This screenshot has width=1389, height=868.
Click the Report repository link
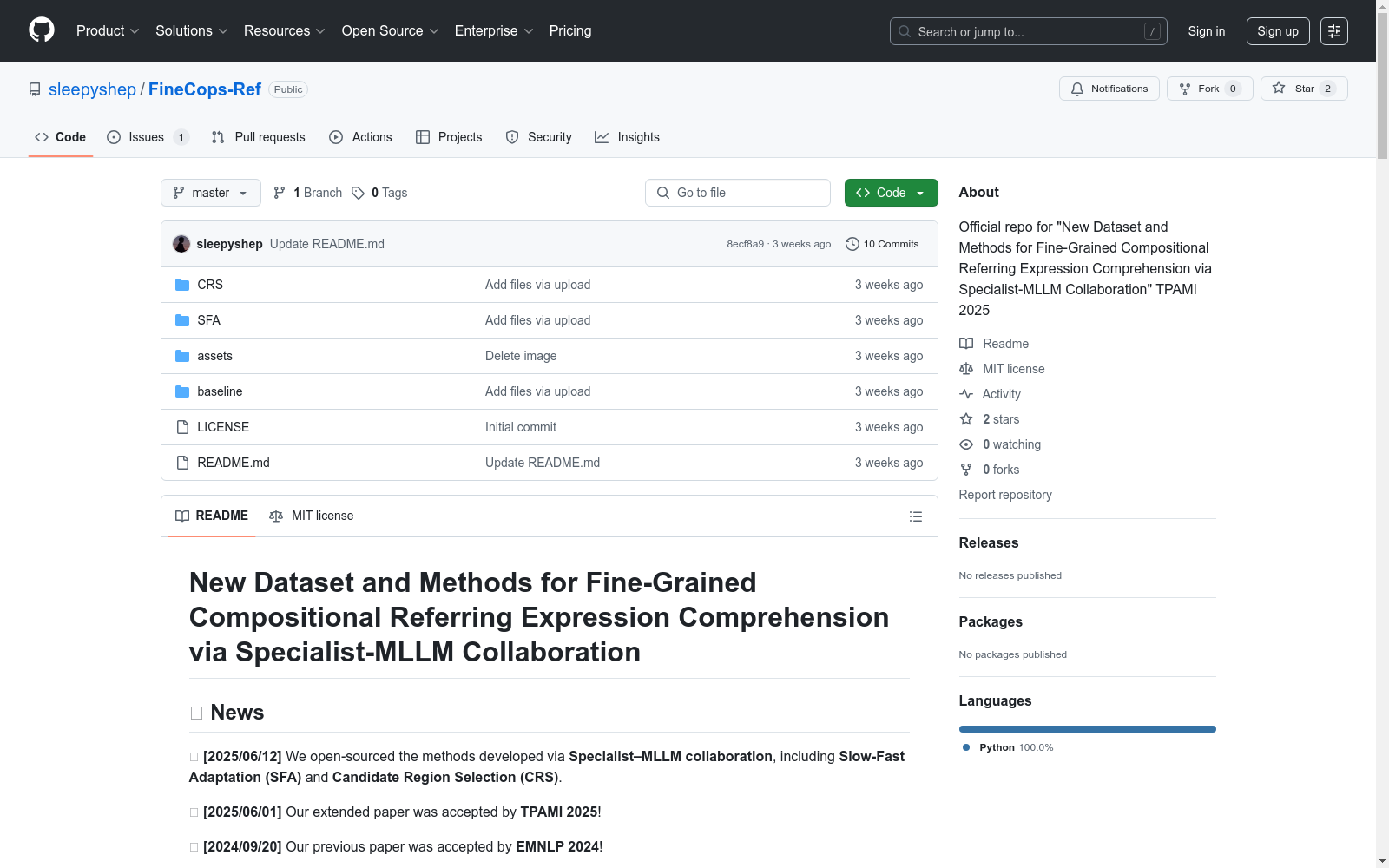tap(1005, 495)
